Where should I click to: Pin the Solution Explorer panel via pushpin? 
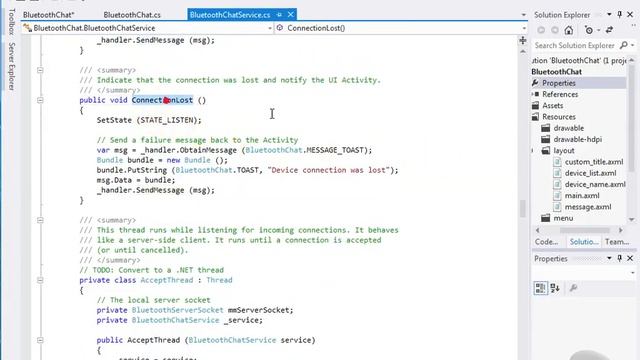[x=620, y=15]
